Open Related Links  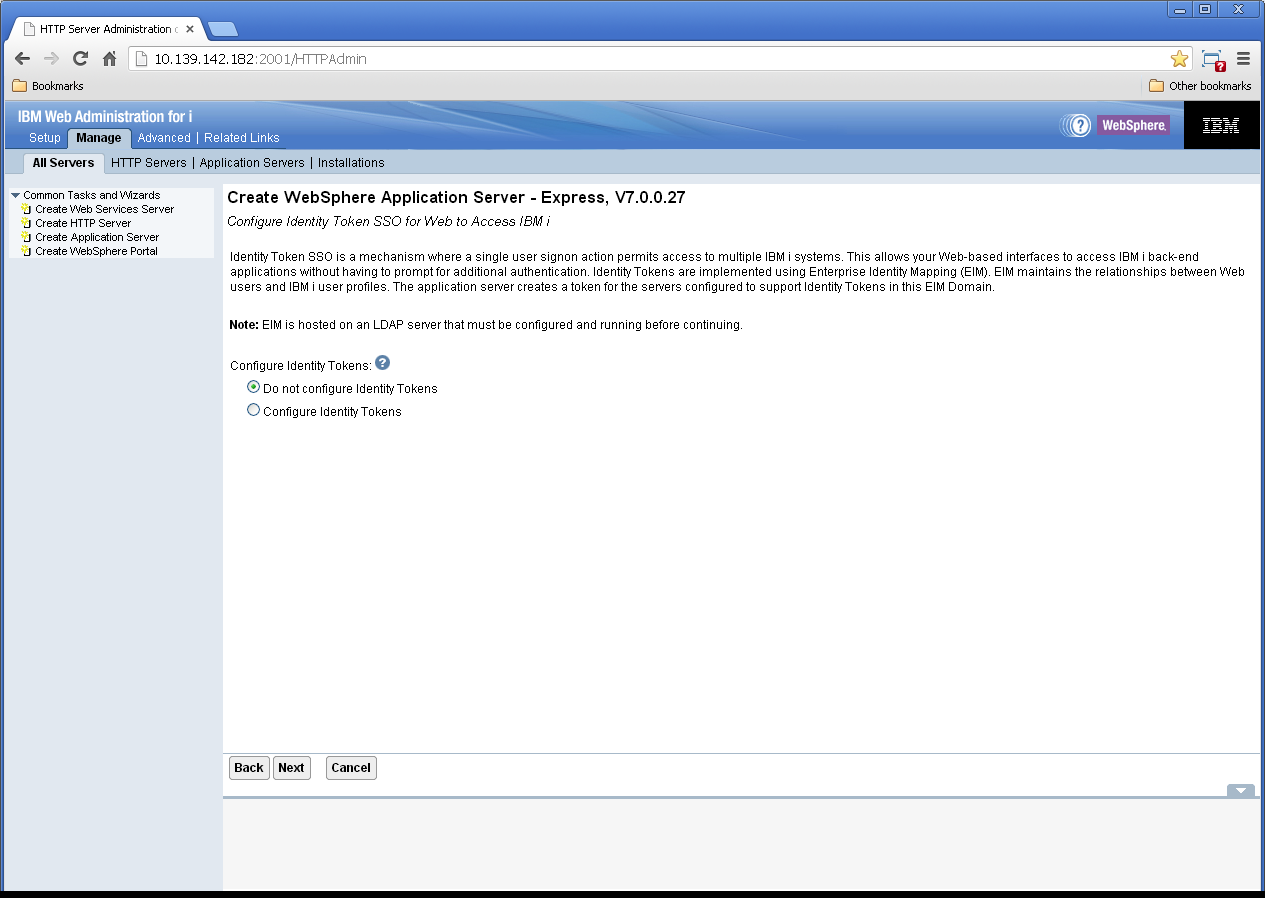click(242, 138)
